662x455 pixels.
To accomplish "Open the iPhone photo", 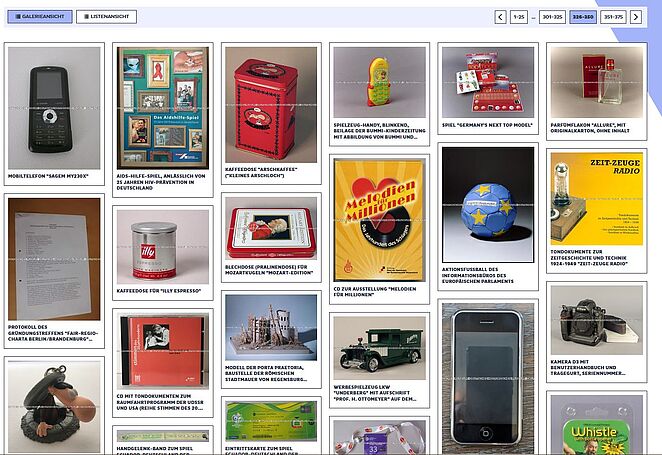I will tap(488, 378).
